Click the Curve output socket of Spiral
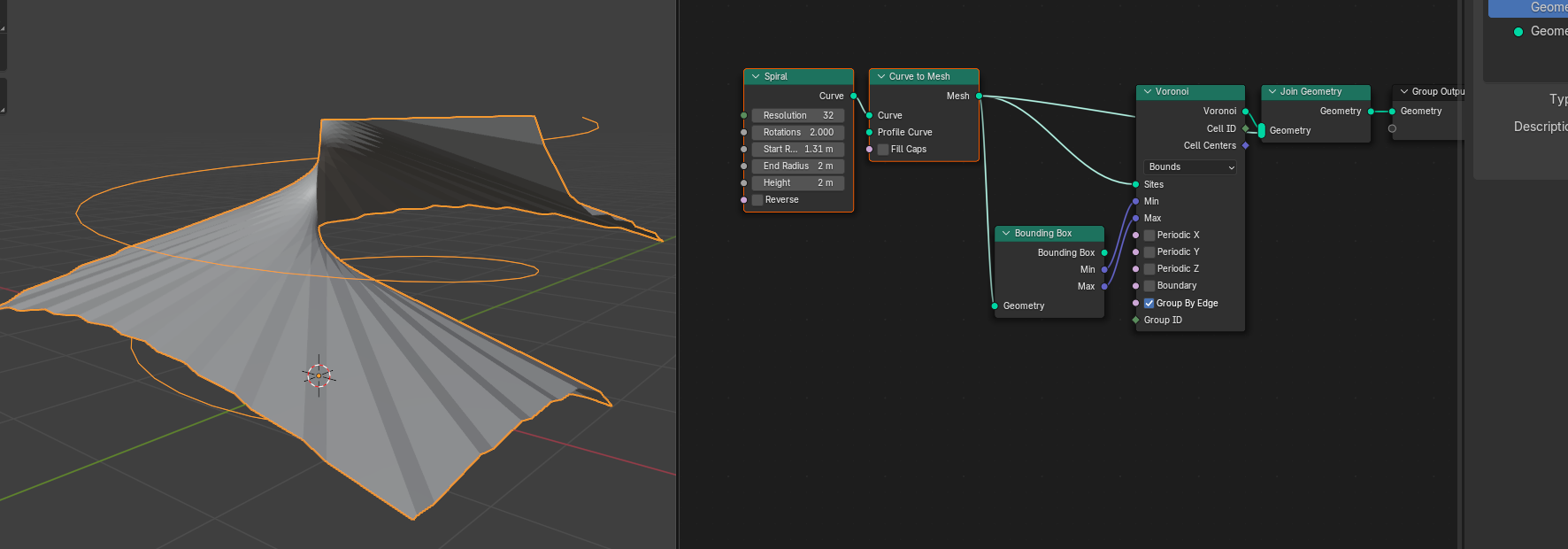Screen dimensions: 1568x549 pyautogui.click(x=854, y=97)
